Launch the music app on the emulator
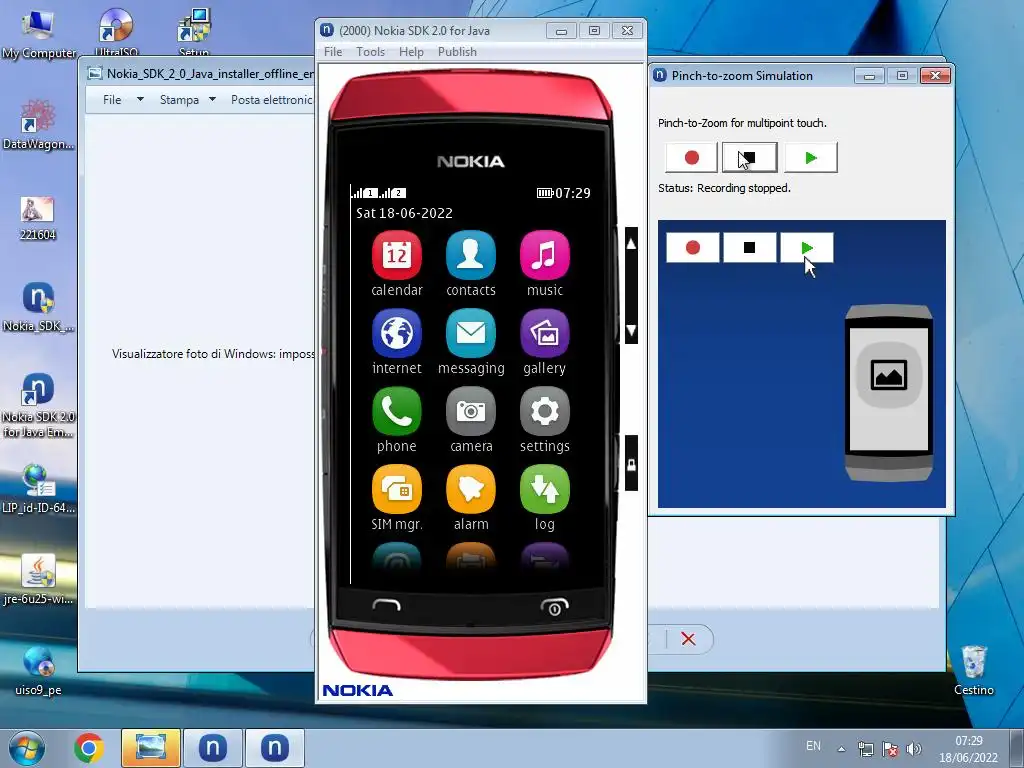 pyautogui.click(x=545, y=255)
